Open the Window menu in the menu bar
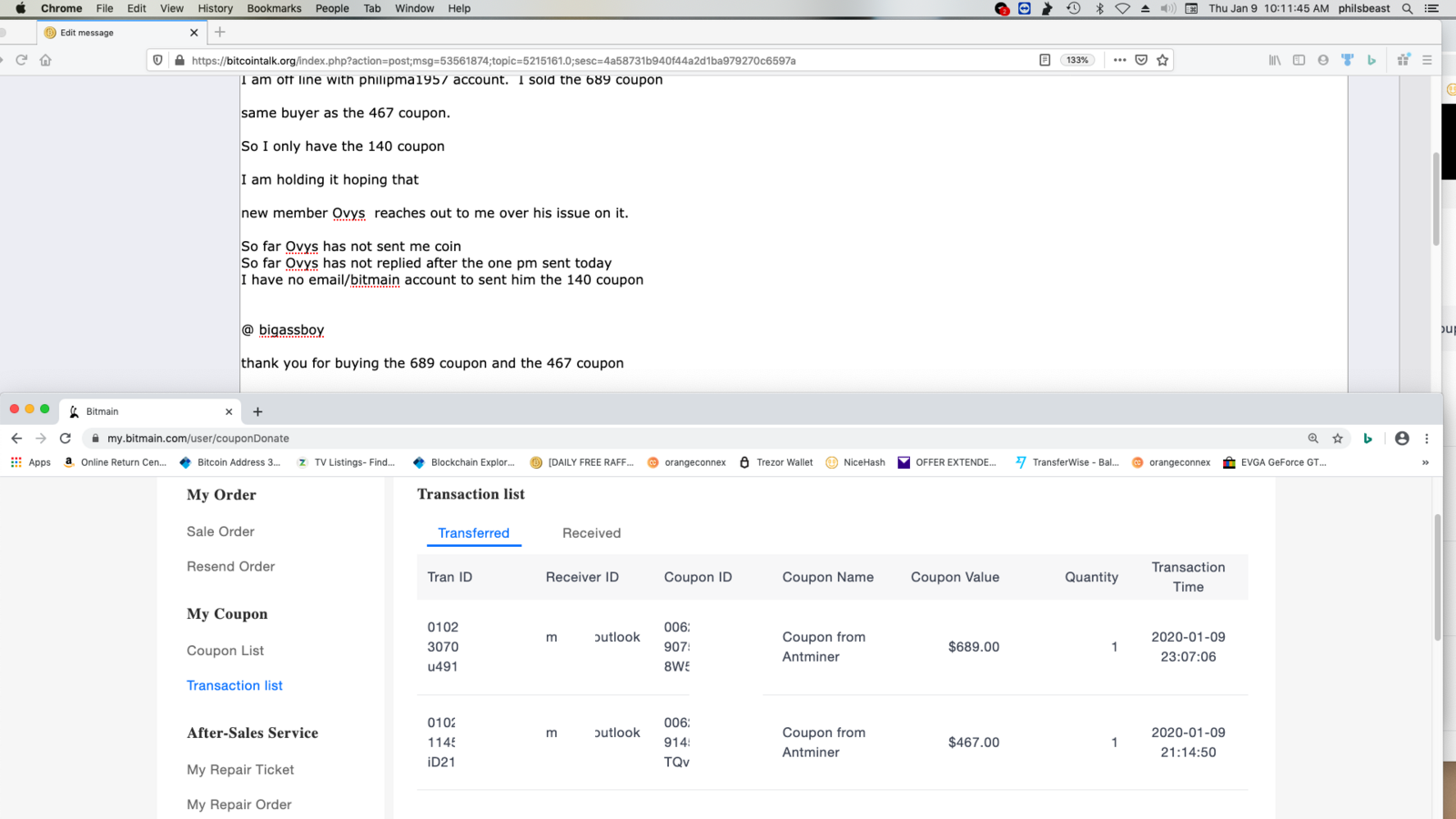 (414, 8)
